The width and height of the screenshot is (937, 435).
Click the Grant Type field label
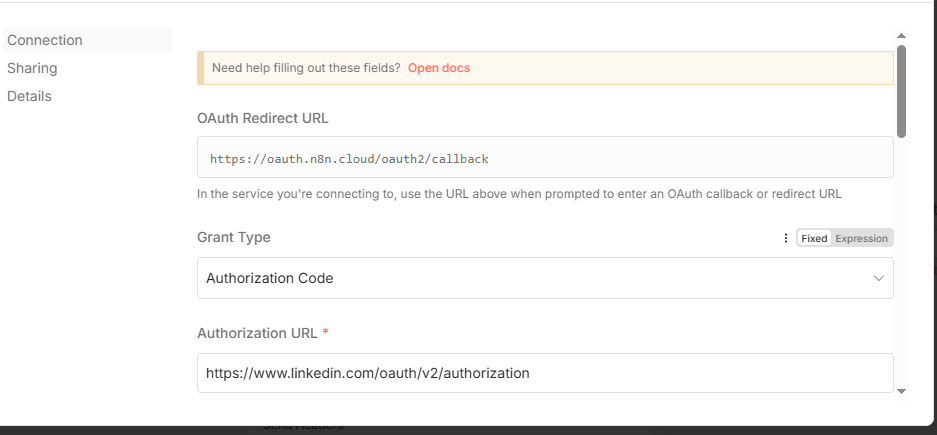tap(234, 237)
